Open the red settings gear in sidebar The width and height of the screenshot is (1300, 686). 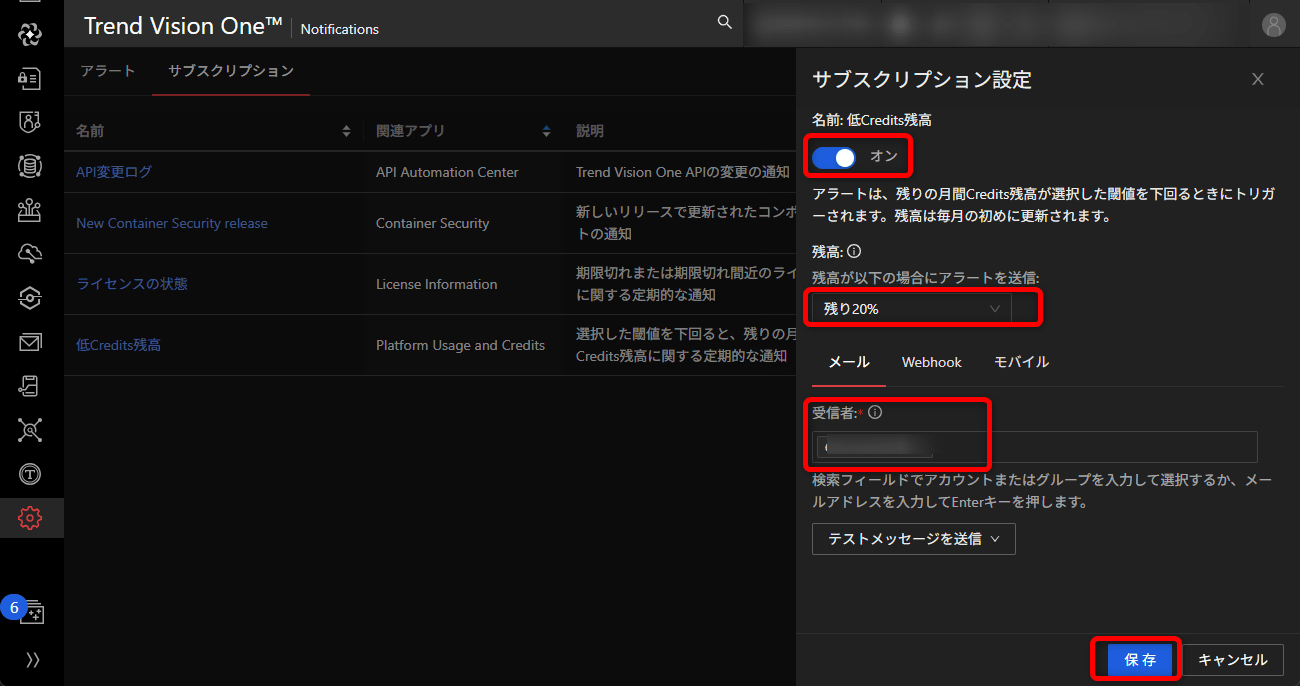click(29, 518)
